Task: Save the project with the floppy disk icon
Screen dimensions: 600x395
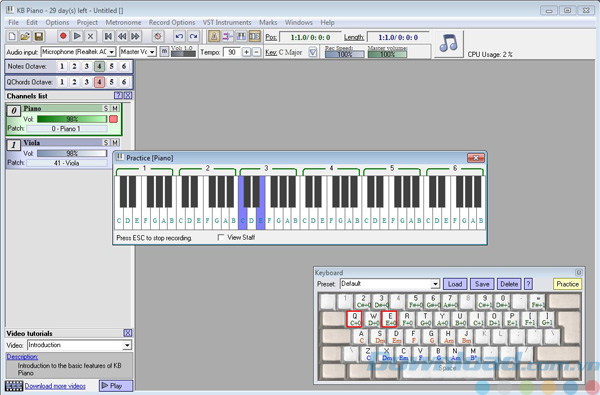Action: [39, 36]
